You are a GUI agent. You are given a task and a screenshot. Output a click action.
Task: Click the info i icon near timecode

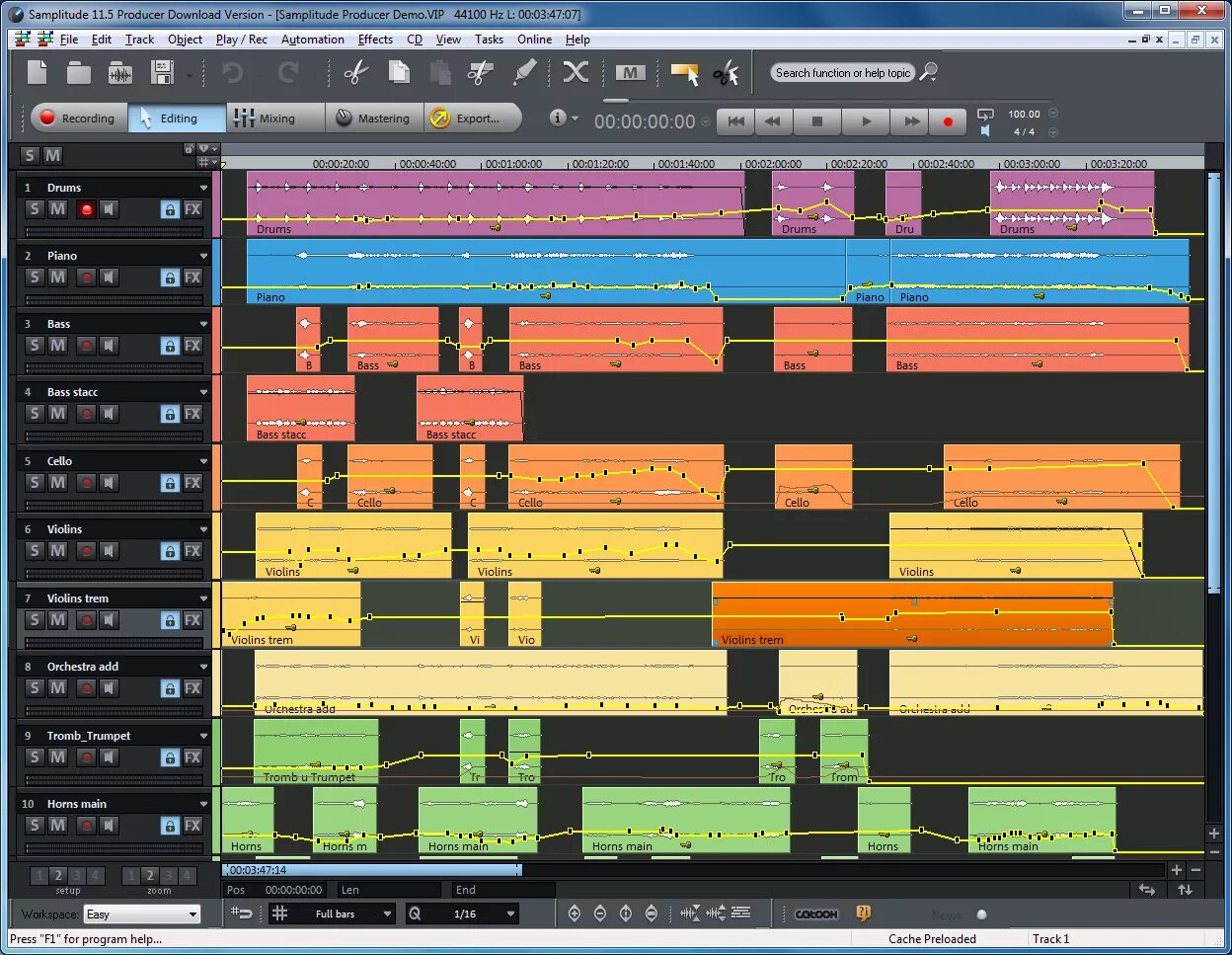(x=559, y=118)
